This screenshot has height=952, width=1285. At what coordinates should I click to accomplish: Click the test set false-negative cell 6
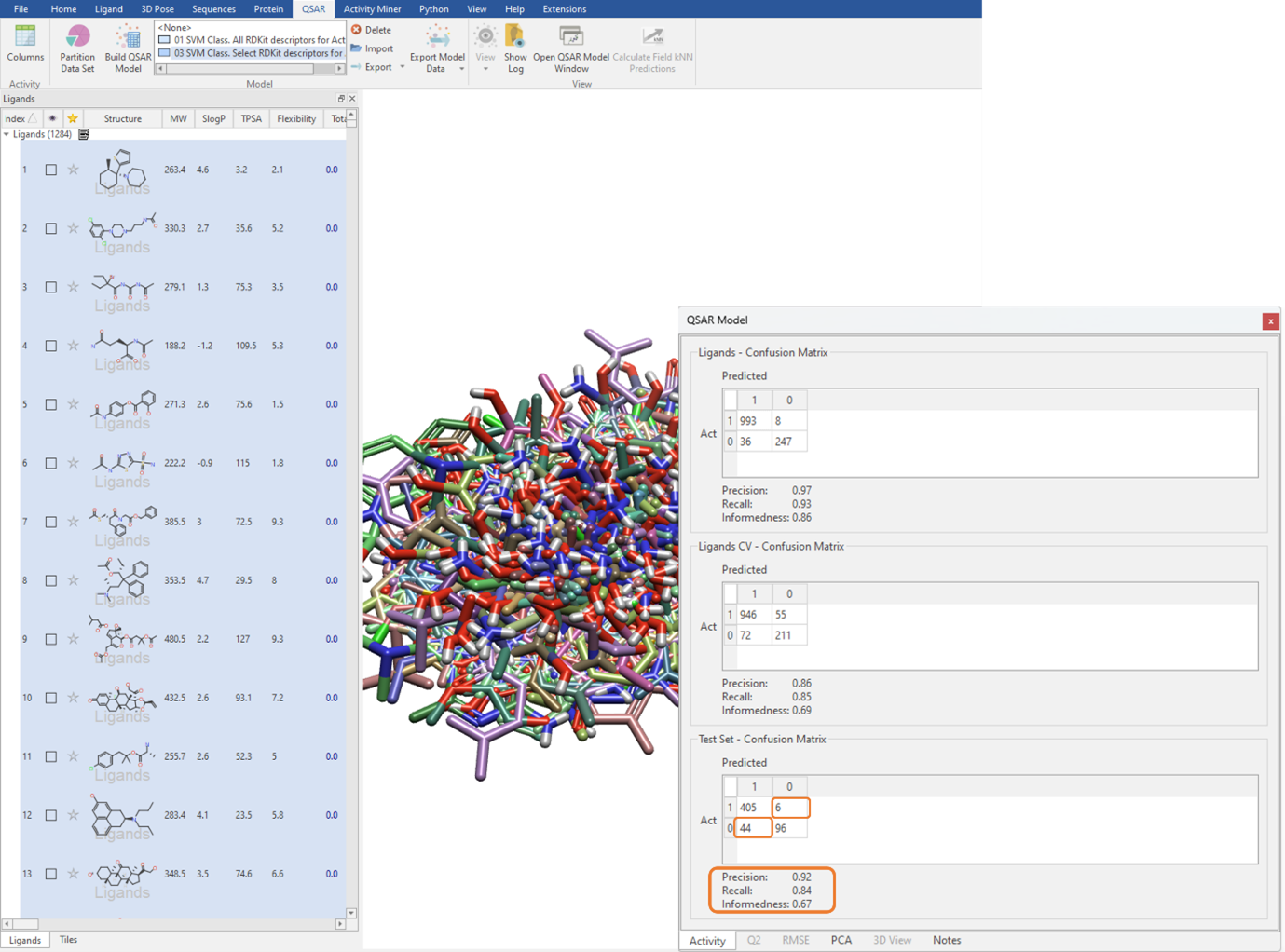pos(790,808)
